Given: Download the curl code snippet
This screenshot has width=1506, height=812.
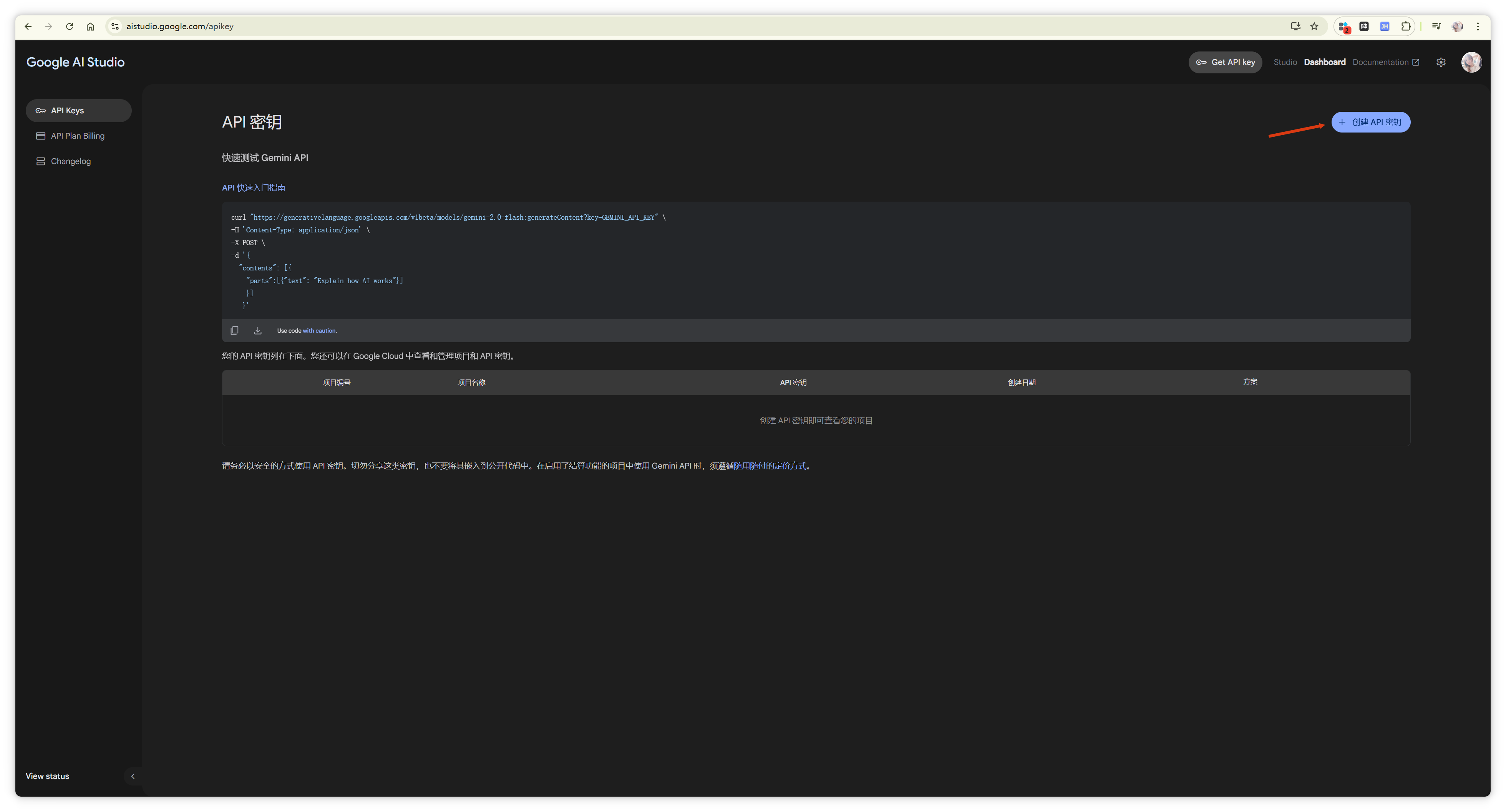Looking at the screenshot, I should coord(257,330).
